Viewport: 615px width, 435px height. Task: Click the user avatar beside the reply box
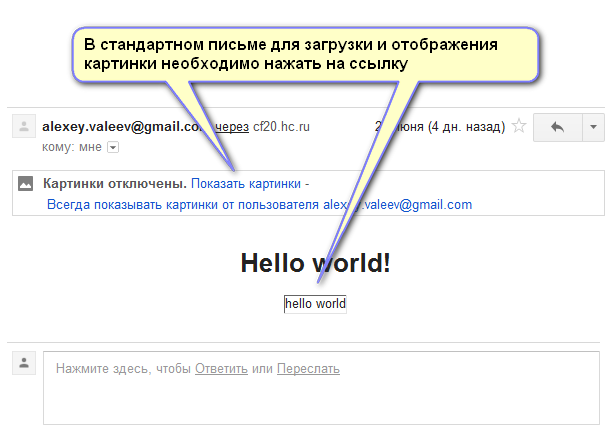(22, 362)
